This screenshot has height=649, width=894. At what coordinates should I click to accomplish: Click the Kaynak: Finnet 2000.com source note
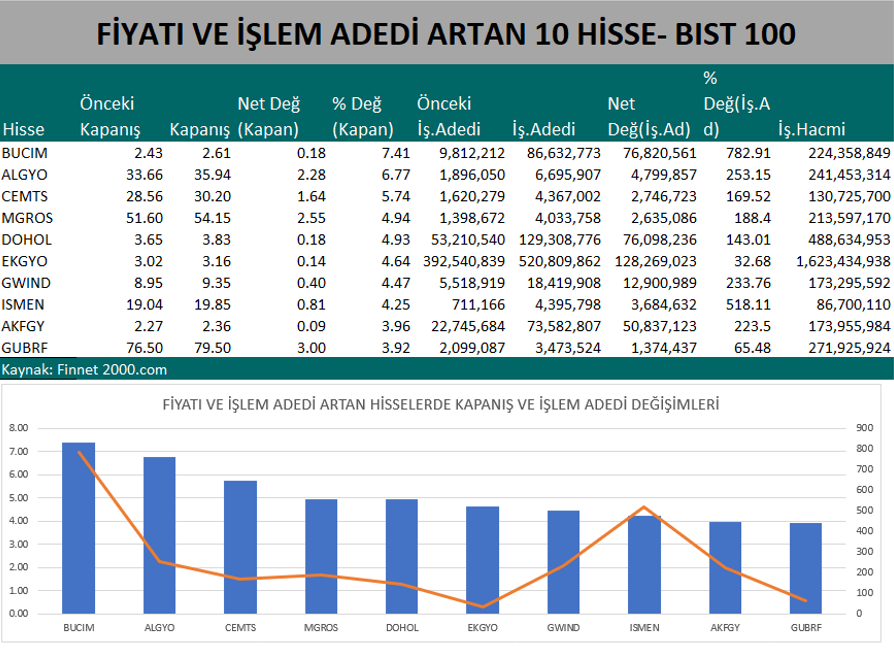84,370
